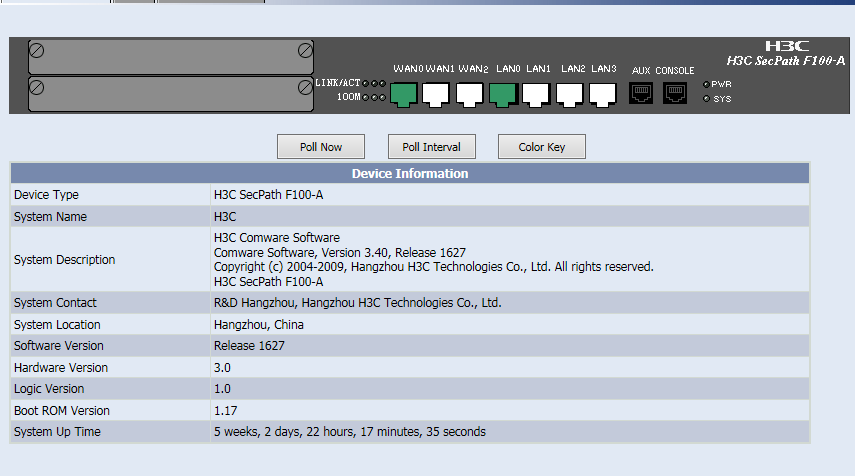Click the Device Type value 'H3C SecPath F100-A'
Screen dimensions: 855x476
(x=268, y=195)
